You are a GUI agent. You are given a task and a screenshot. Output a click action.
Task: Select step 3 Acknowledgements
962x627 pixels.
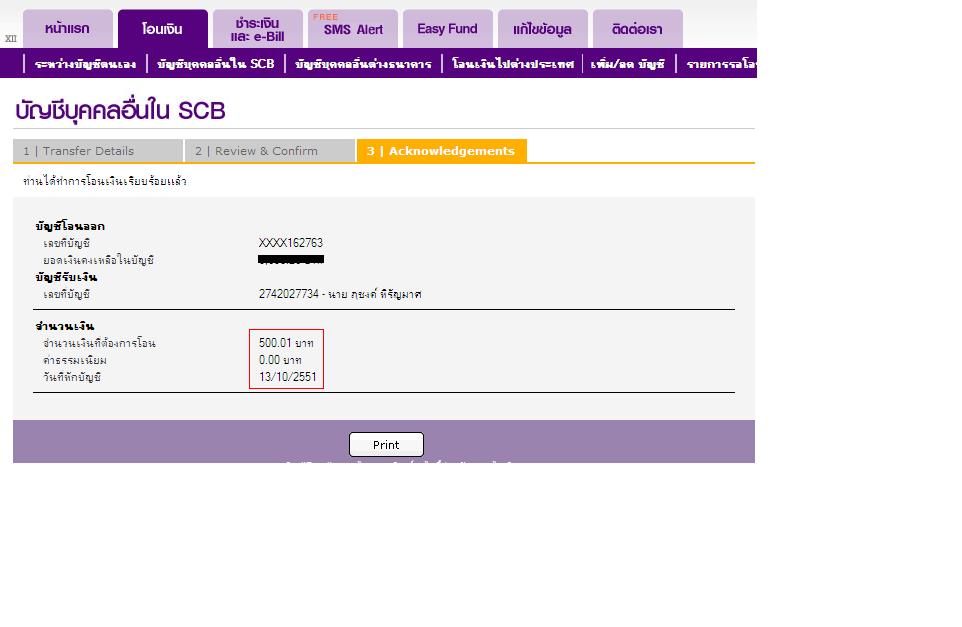tap(442, 151)
